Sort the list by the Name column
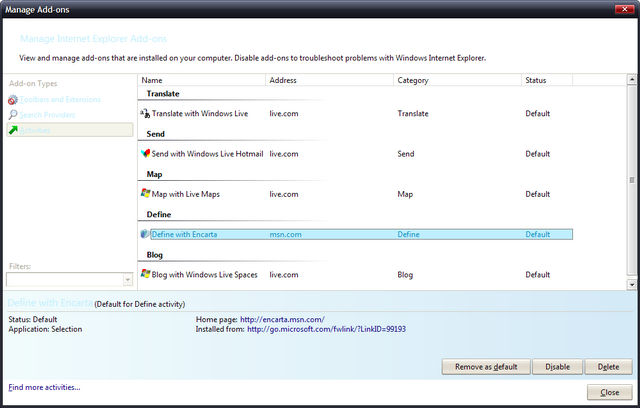This screenshot has height=408, width=640. tap(202, 80)
